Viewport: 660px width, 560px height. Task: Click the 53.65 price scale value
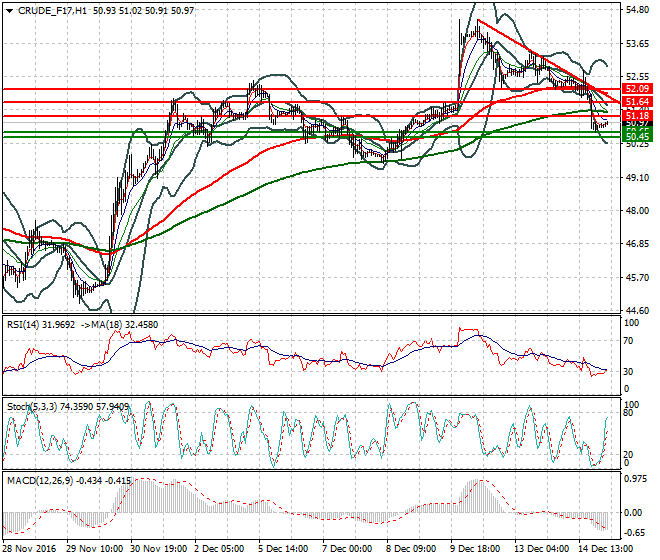[638, 43]
